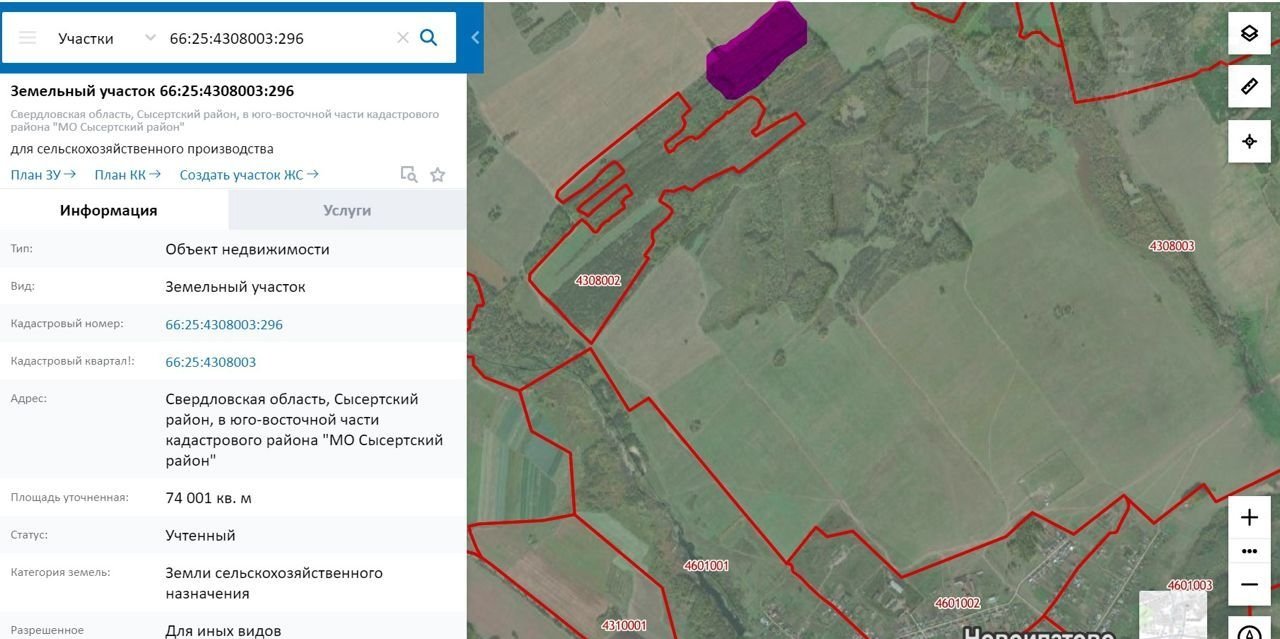1280x639 pixels.
Task: Click Создать участок ЖС link
Action: pos(249,175)
